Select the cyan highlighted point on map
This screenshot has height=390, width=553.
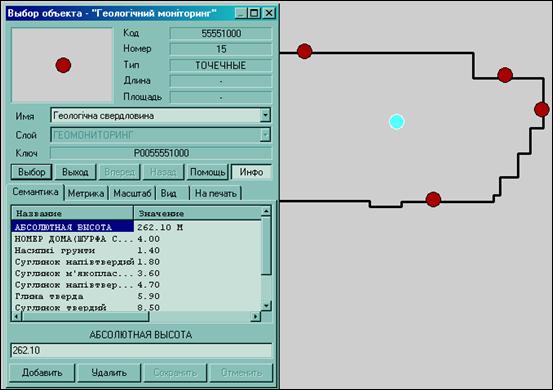[397, 122]
